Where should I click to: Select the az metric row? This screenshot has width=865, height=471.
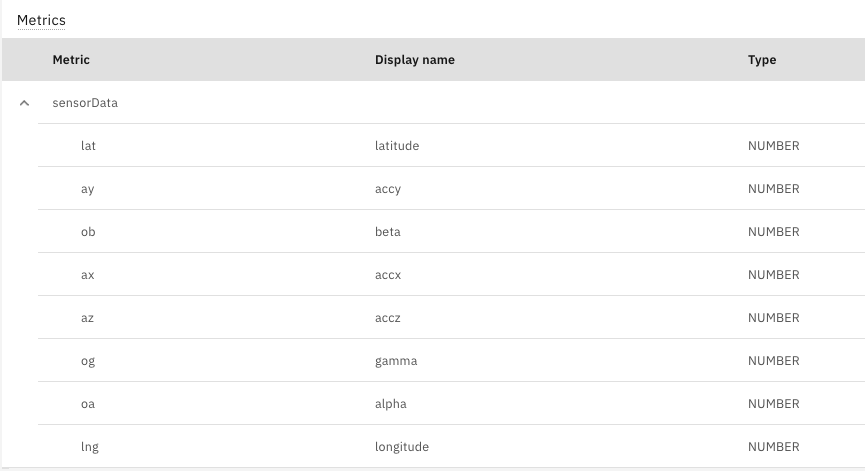click(x=451, y=318)
